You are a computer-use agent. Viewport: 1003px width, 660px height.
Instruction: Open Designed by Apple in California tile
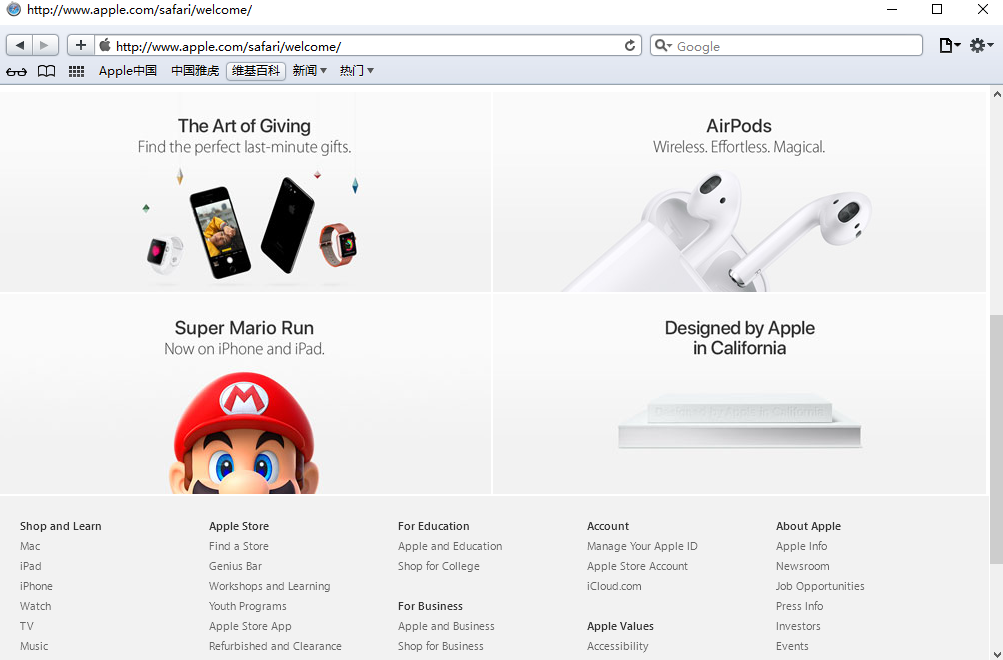click(739, 393)
